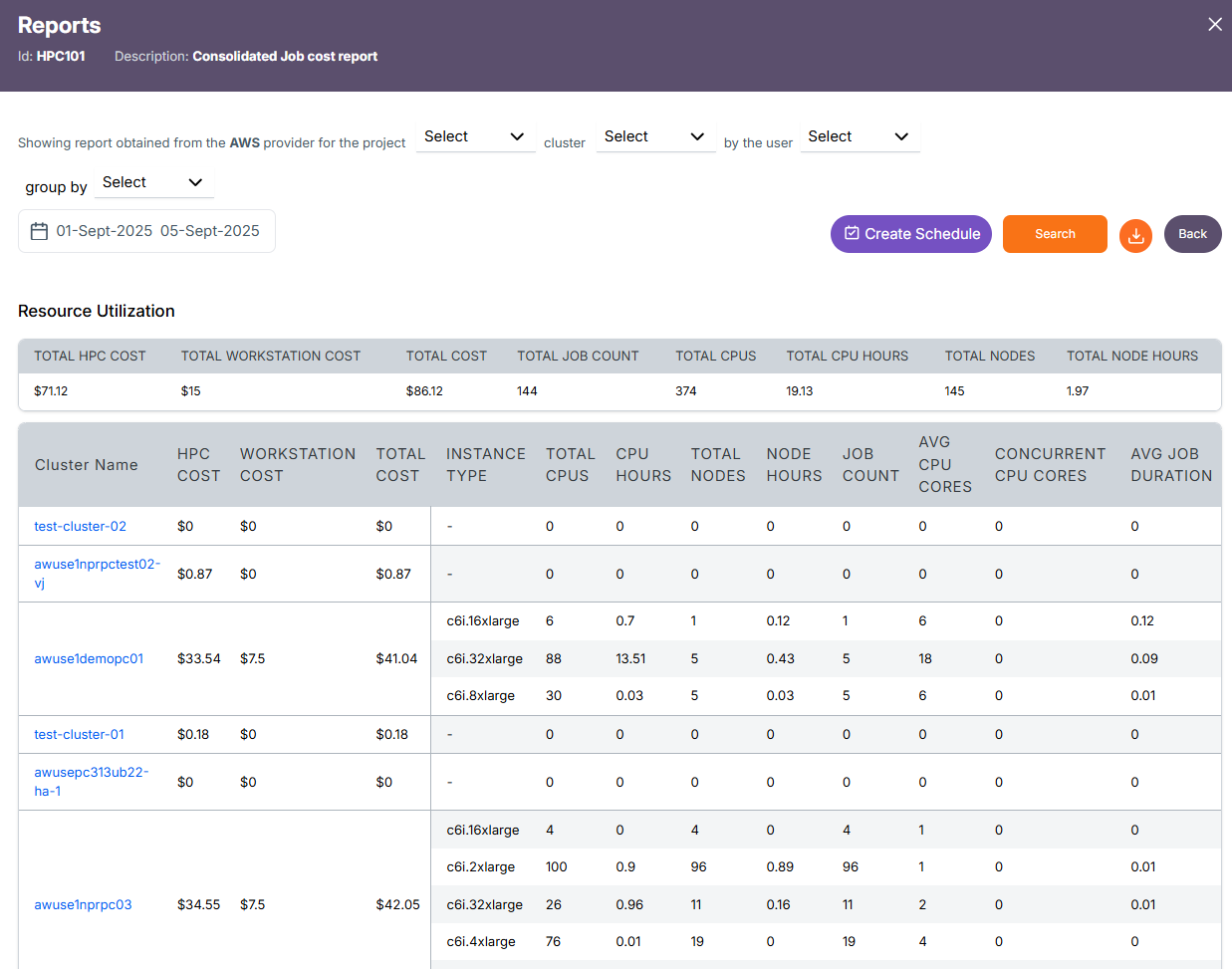The width and height of the screenshot is (1232, 969).
Task: Click the total CPUs value 374
Action: point(686,391)
